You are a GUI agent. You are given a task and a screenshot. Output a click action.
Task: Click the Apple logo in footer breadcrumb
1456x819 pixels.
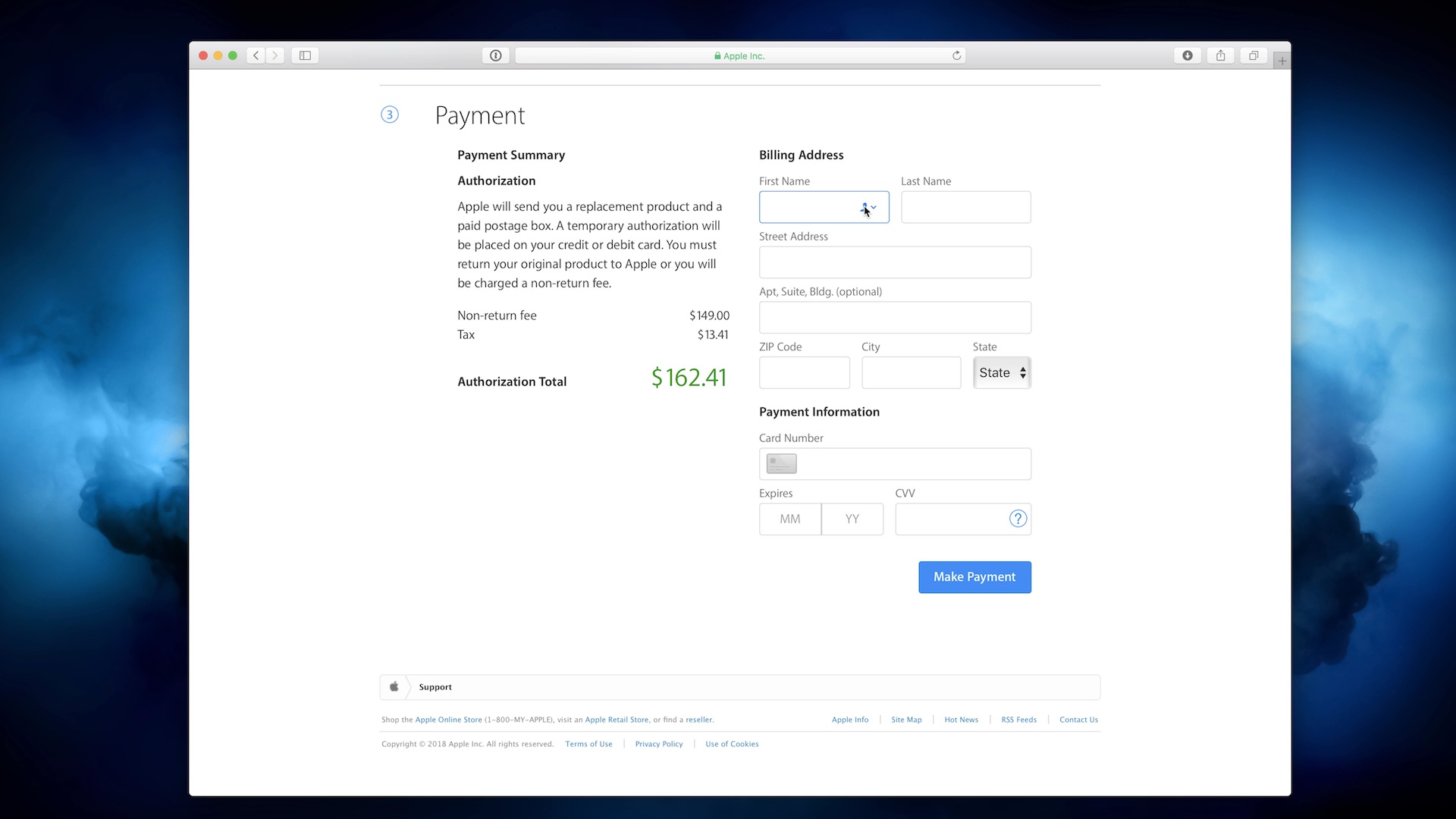point(394,687)
